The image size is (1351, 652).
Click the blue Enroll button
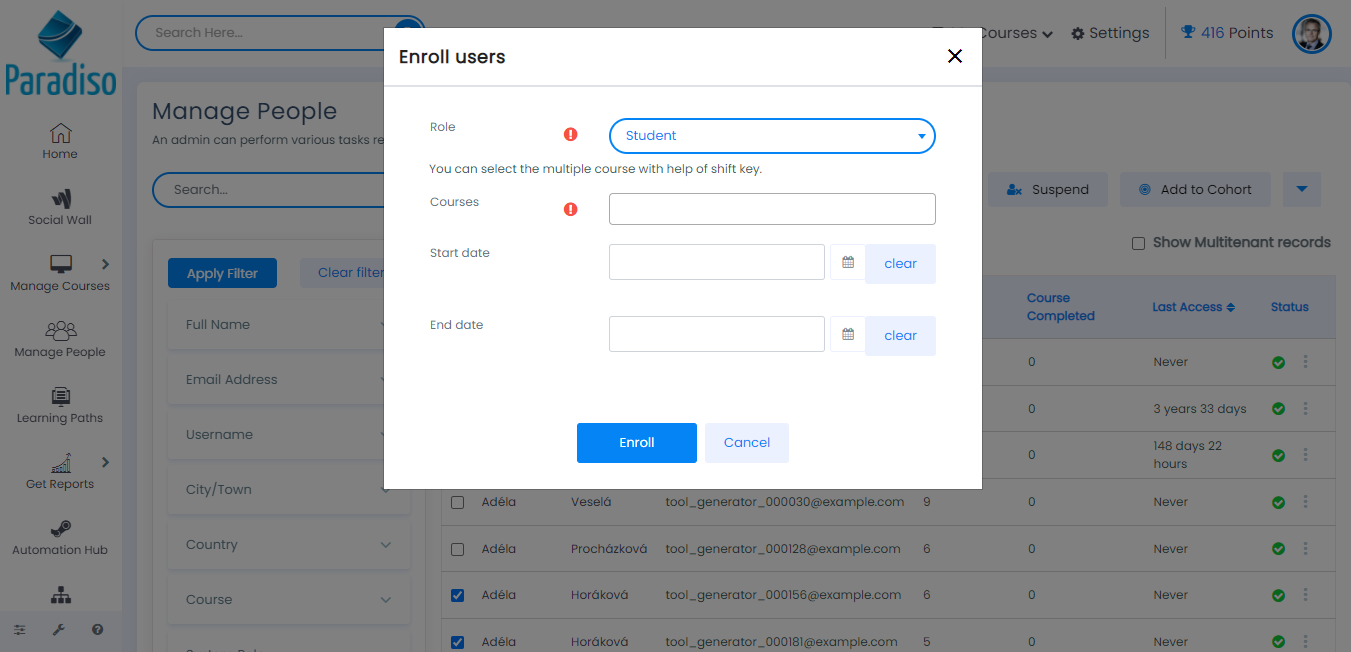(x=636, y=443)
